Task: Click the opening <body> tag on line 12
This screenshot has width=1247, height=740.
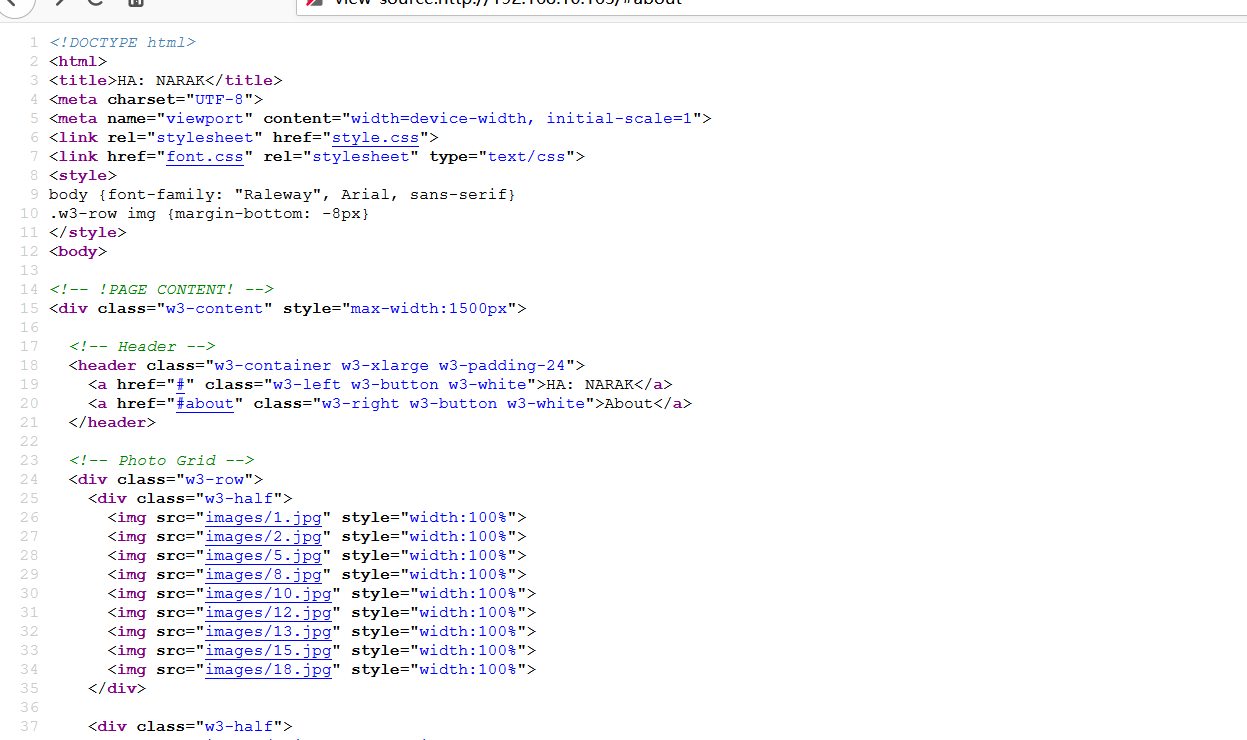Action: coord(78,251)
